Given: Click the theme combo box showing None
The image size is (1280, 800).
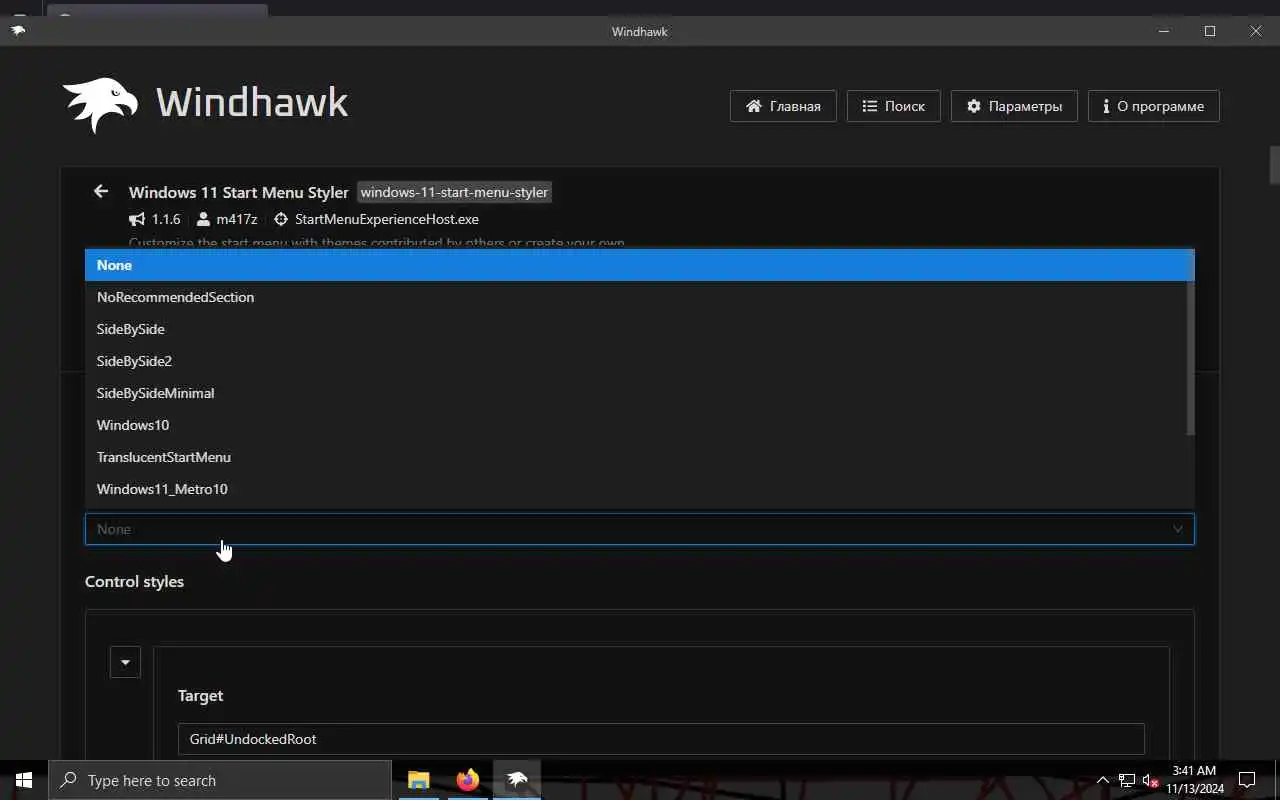Looking at the screenshot, I should [x=639, y=529].
